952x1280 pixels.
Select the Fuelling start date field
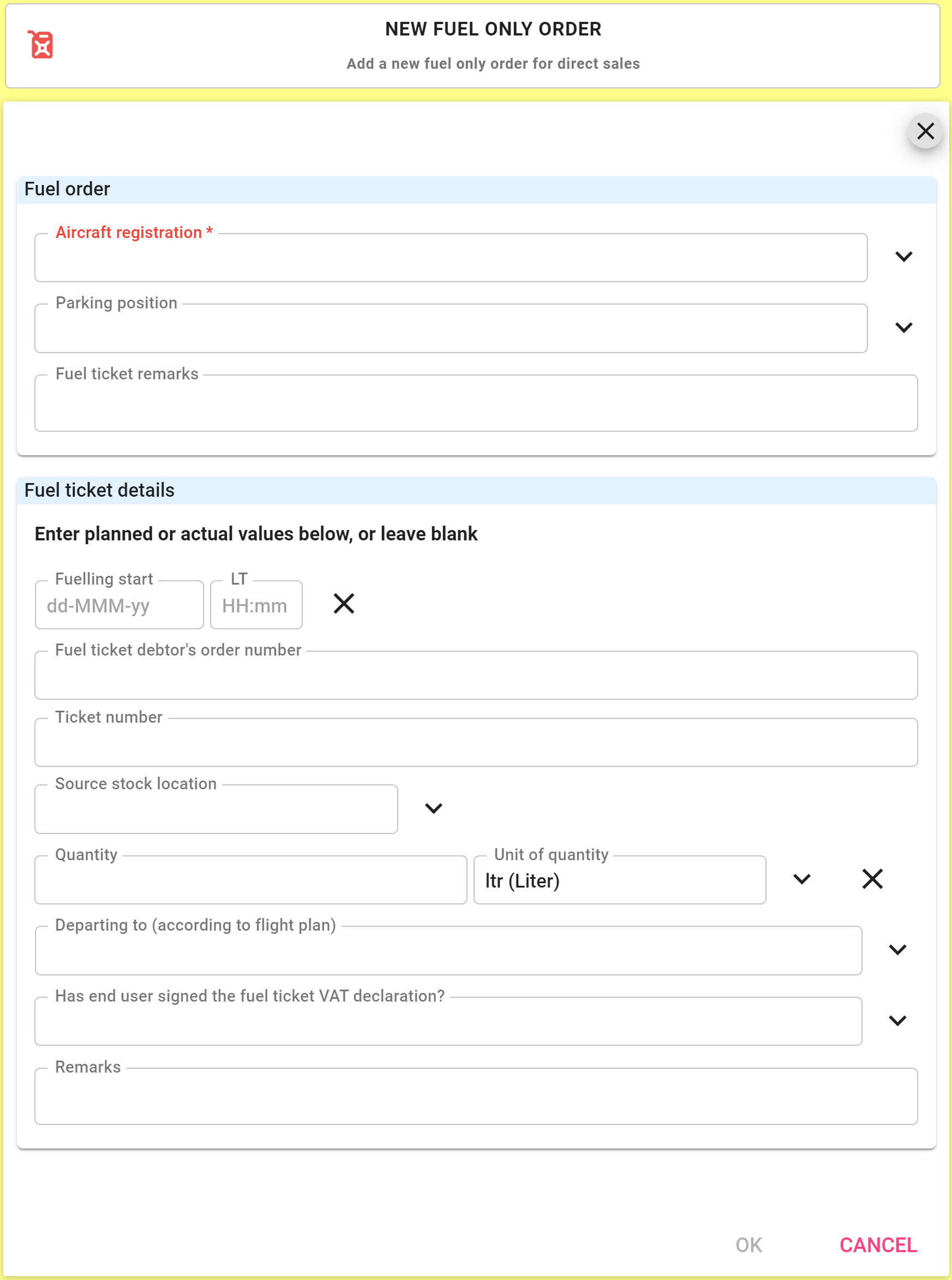[x=119, y=605]
